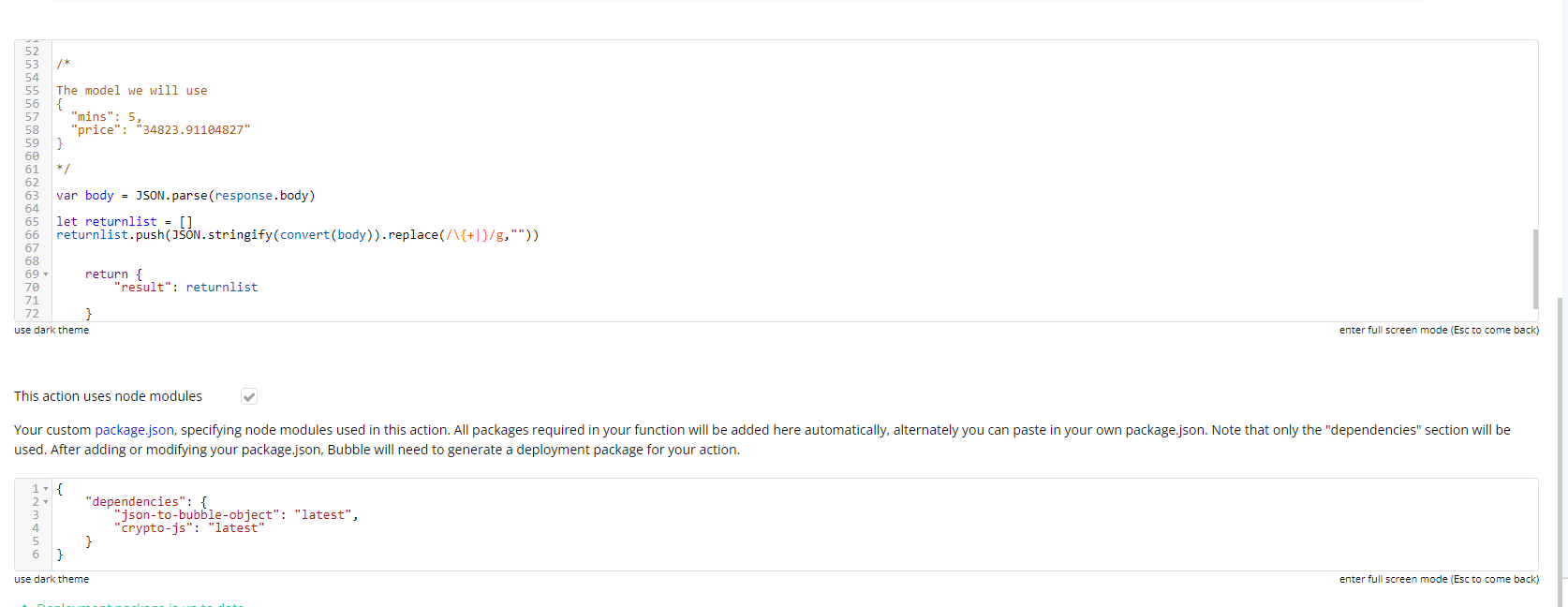1568x607 pixels.
Task: Enter full screen mode for the action code editor
Action: click(1438, 330)
